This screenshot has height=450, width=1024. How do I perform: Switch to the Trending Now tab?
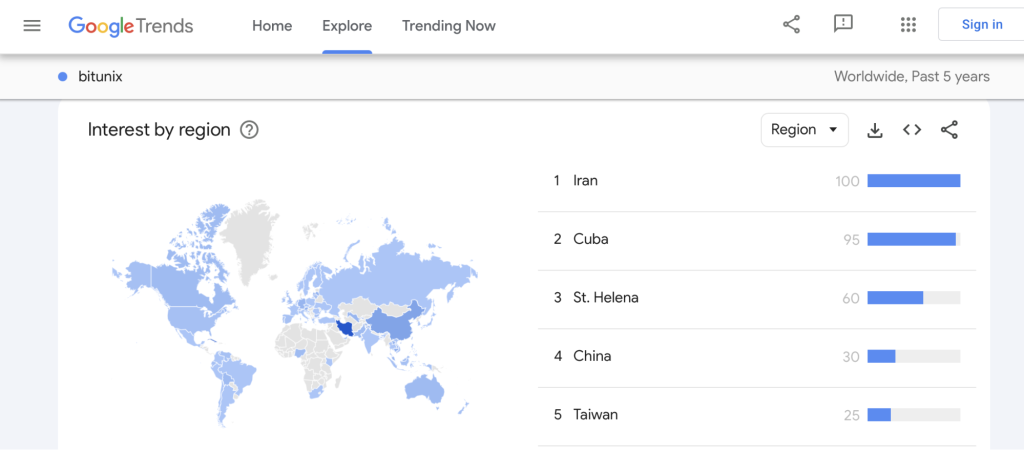click(x=448, y=26)
